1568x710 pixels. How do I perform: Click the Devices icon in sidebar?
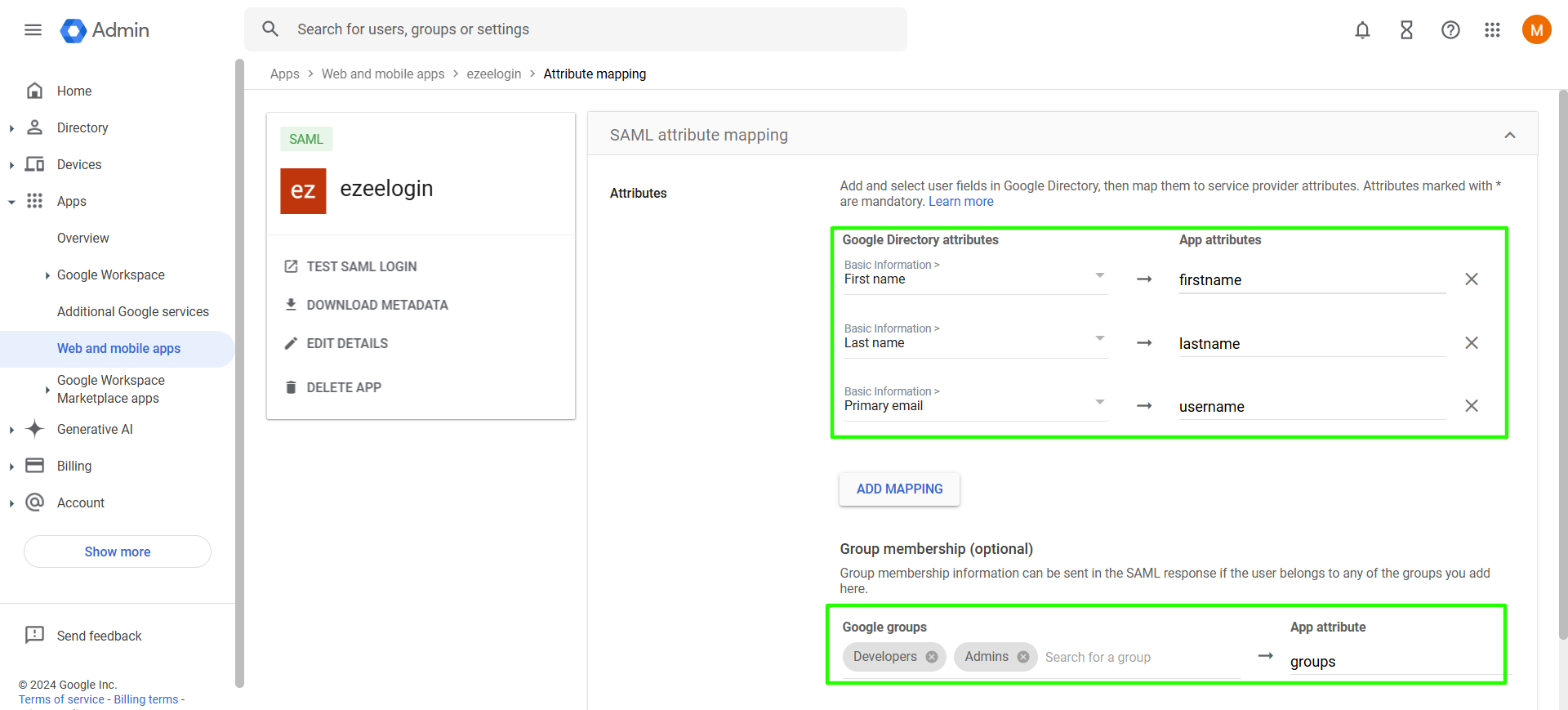tap(34, 164)
